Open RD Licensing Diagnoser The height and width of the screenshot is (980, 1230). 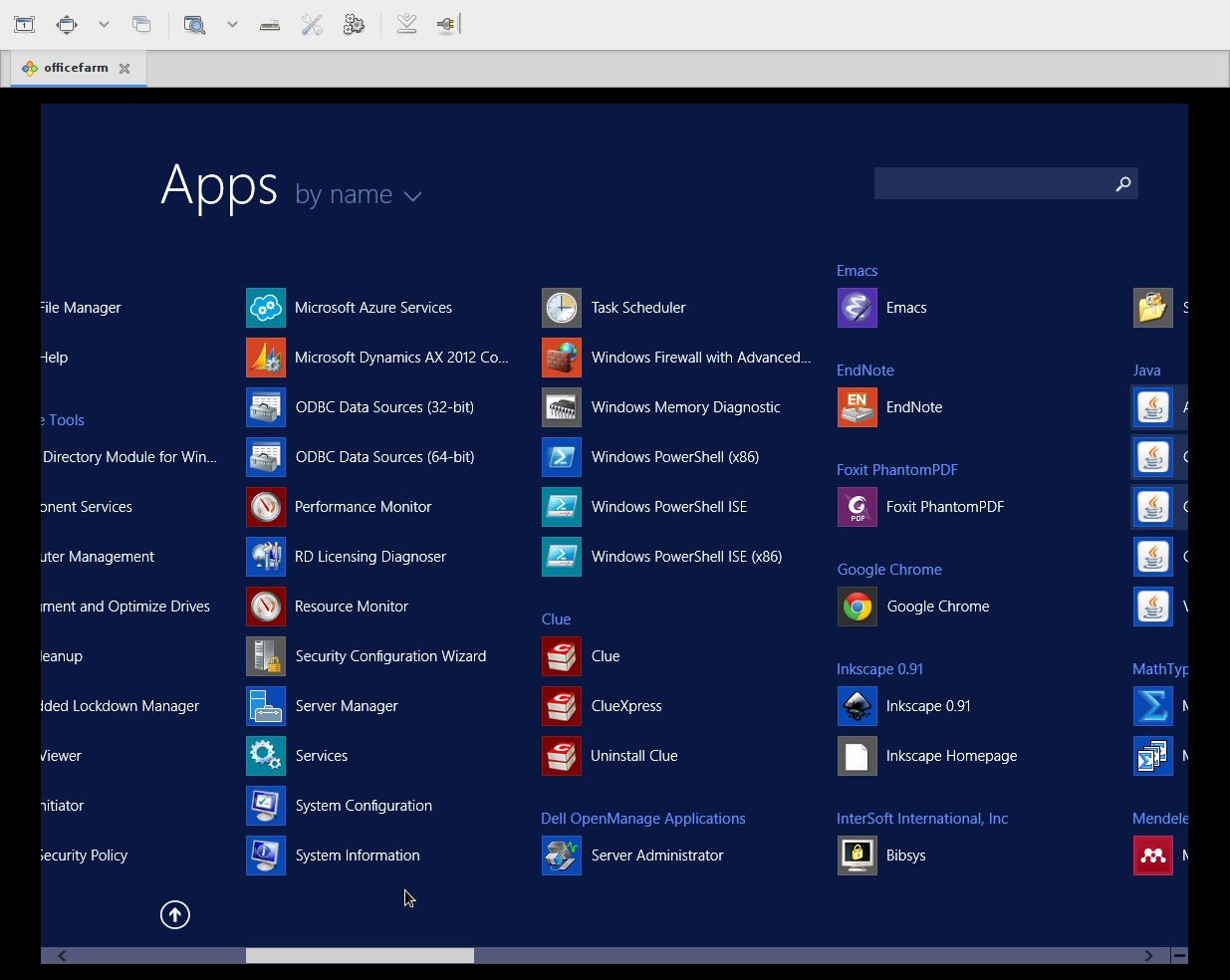coord(347,557)
